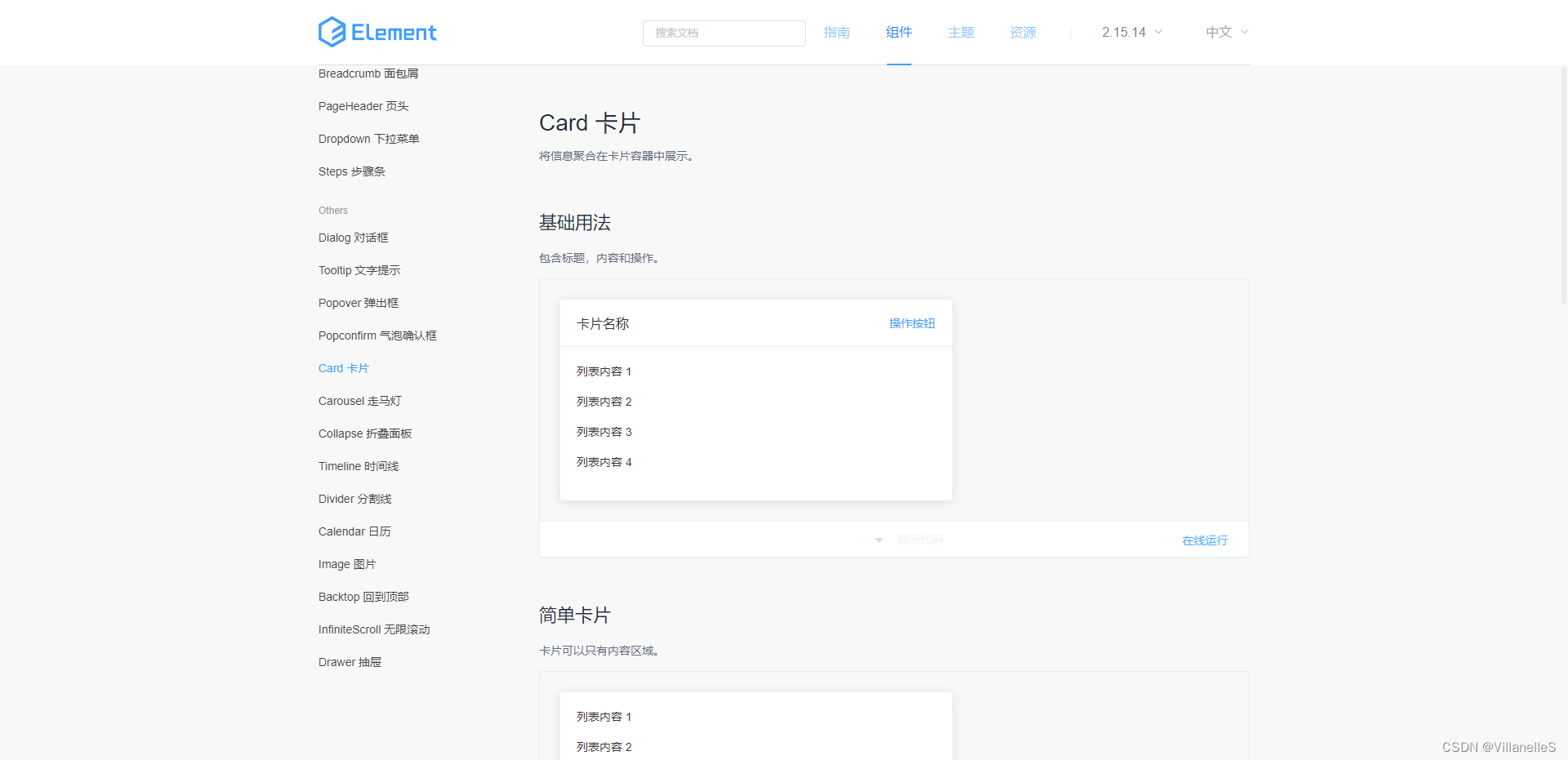Image resolution: width=1568 pixels, height=760 pixels.
Task: Open Image 图片 in sidebar
Action: [347, 564]
